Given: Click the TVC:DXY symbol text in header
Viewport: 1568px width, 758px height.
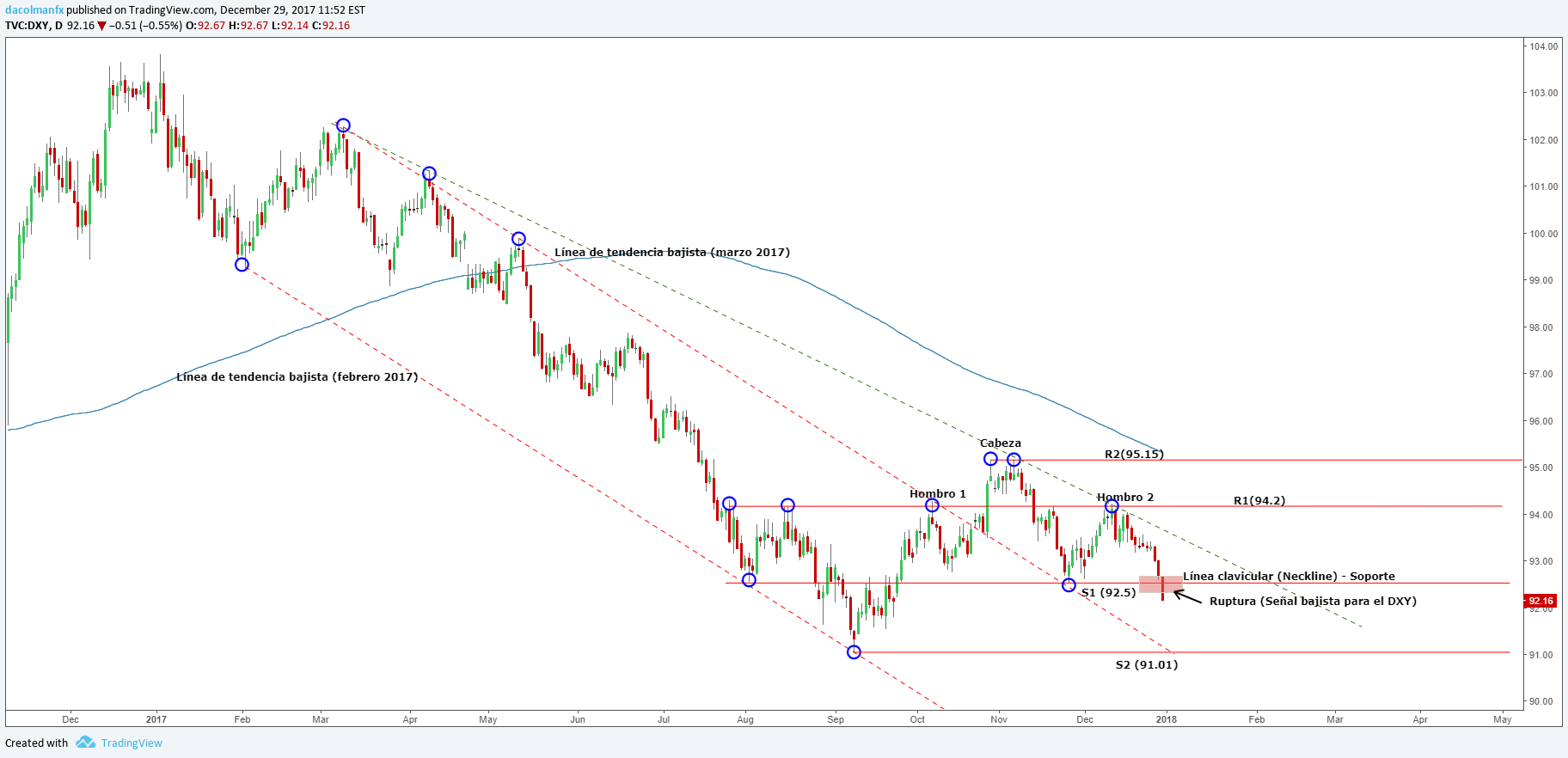Looking at the screenshot, I should pos(27,26).
